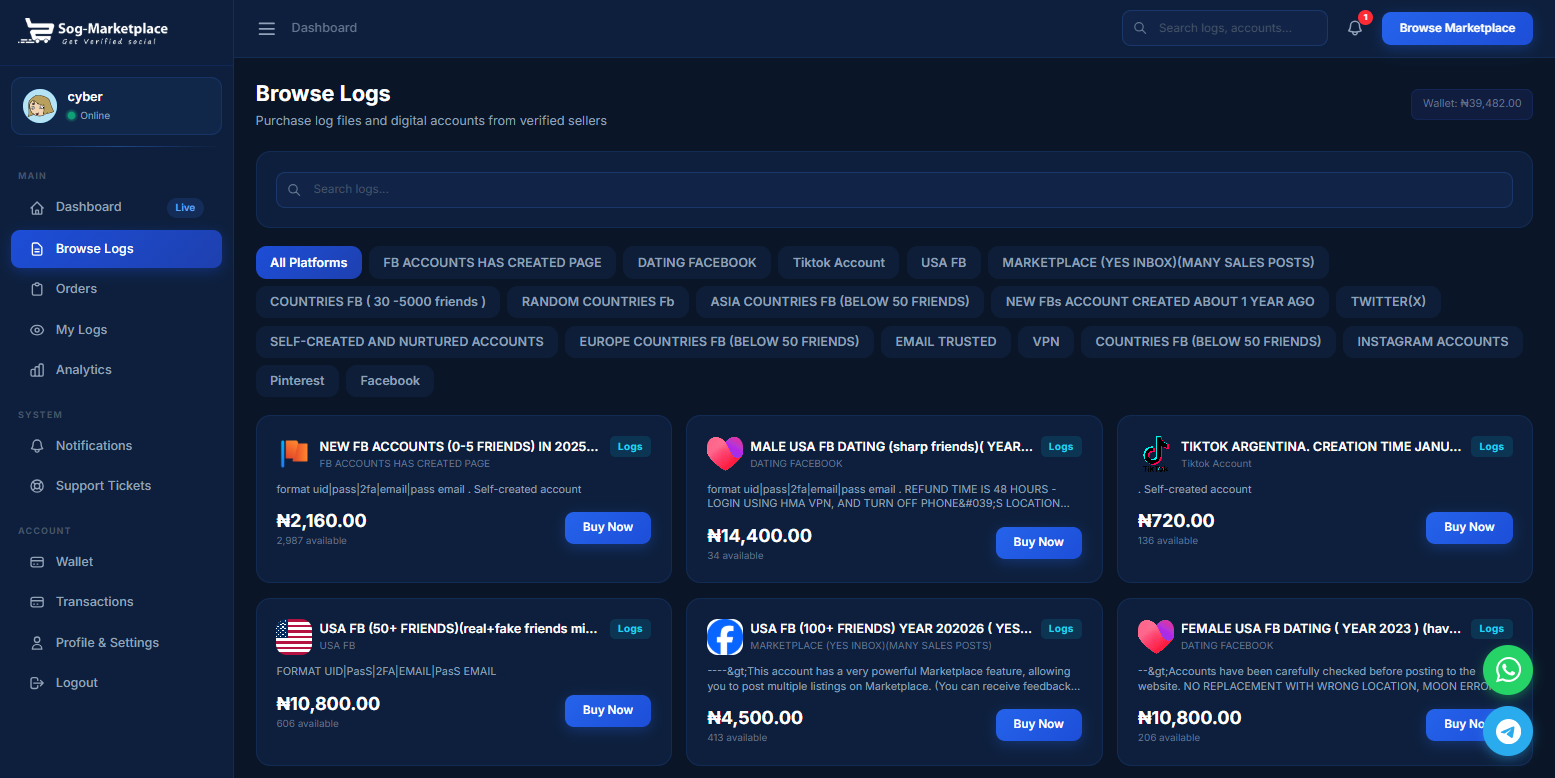Focus the top 'Search logs, accounts...' field
The height and width of the screenshot is (778, 1555).
click(1225, 28)
